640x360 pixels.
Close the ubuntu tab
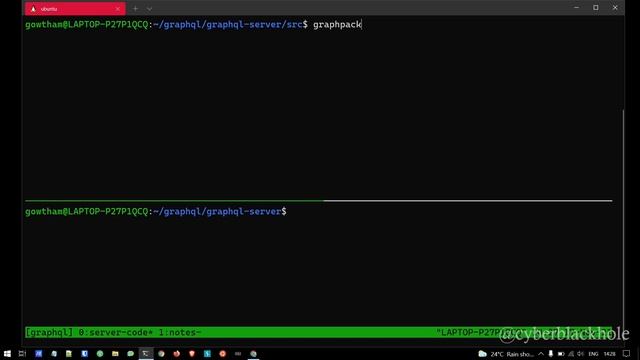pyautogui.click(x=118, y=9)
